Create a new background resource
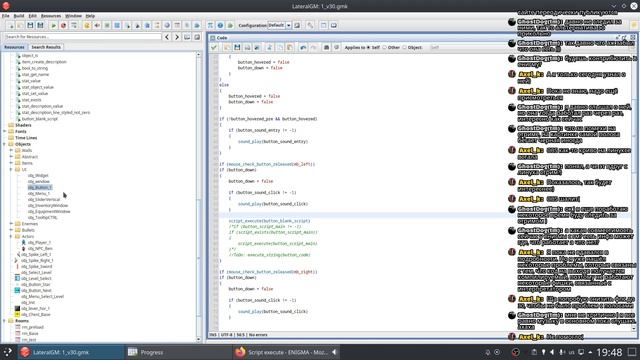This screenshot has height=360, width=640. (x=107, y=25)
